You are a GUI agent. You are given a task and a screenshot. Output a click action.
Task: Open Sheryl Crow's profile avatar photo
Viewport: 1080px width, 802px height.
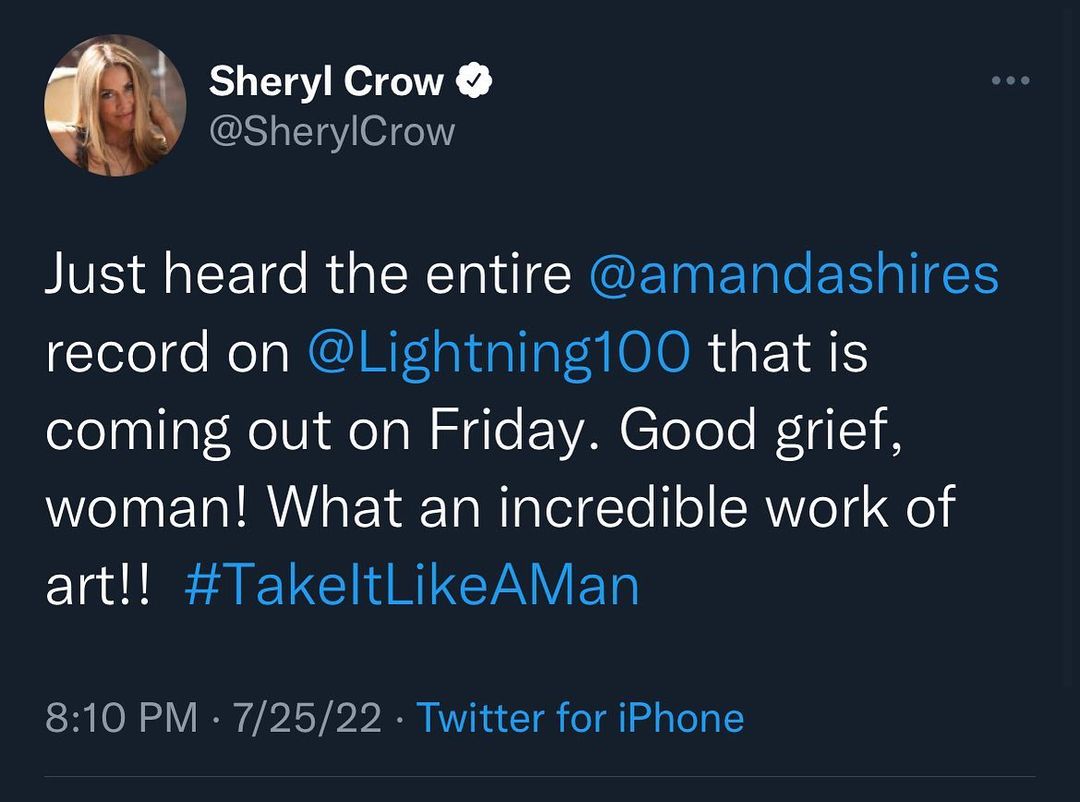coord(115,105)
